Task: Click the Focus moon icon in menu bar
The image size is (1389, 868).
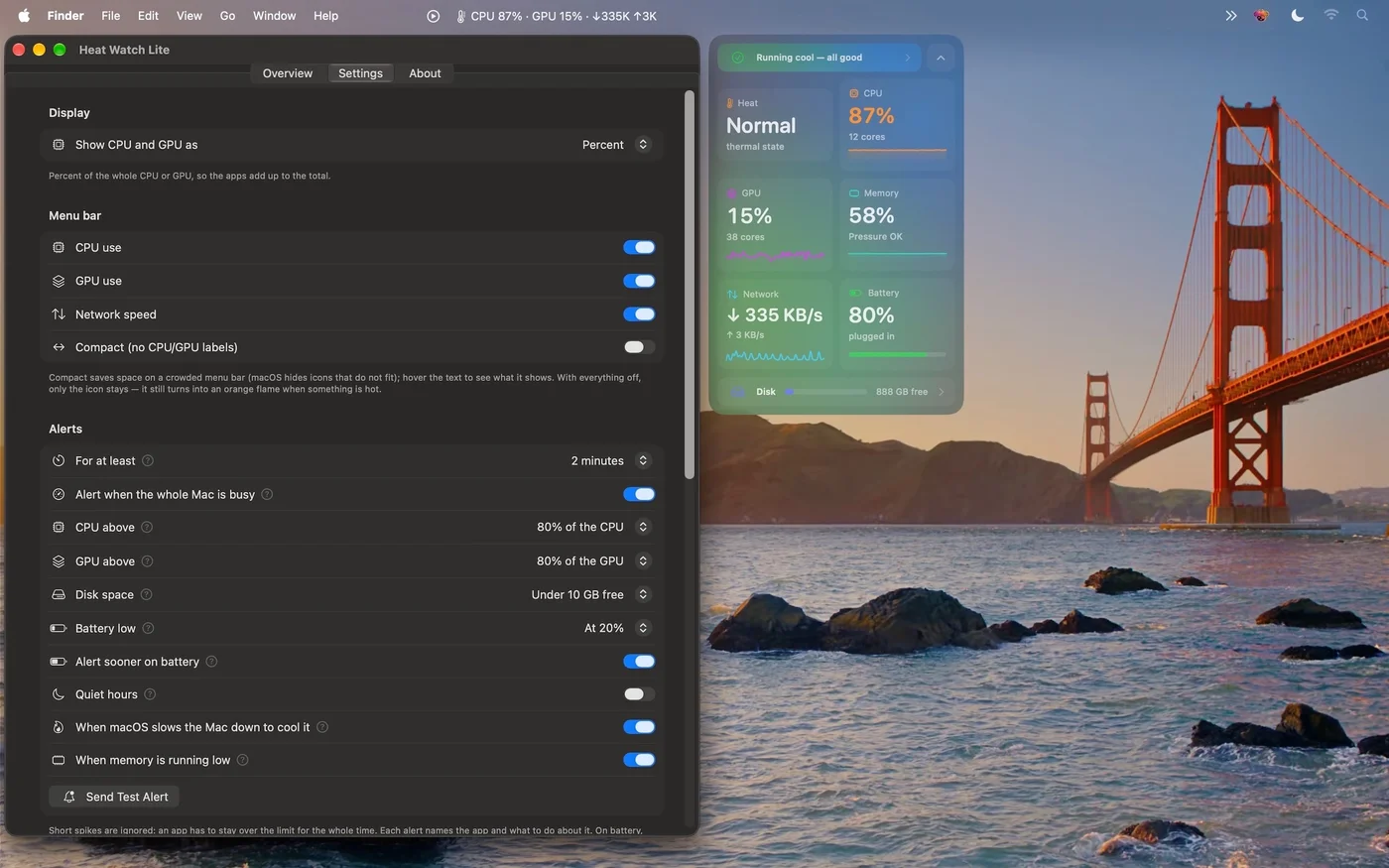Action: coord(1297,16)
